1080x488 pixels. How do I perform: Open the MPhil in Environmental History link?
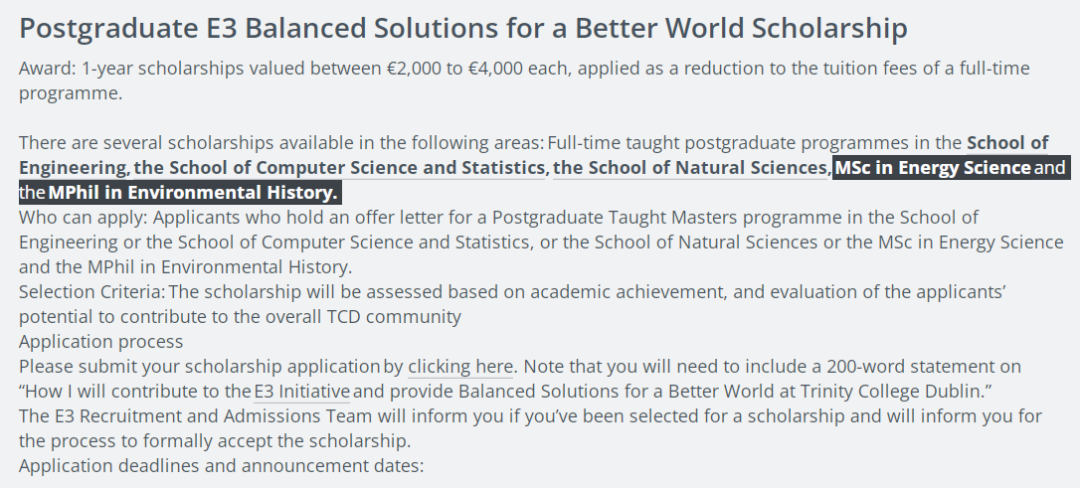pyautogui.click(x=193, y=193)
